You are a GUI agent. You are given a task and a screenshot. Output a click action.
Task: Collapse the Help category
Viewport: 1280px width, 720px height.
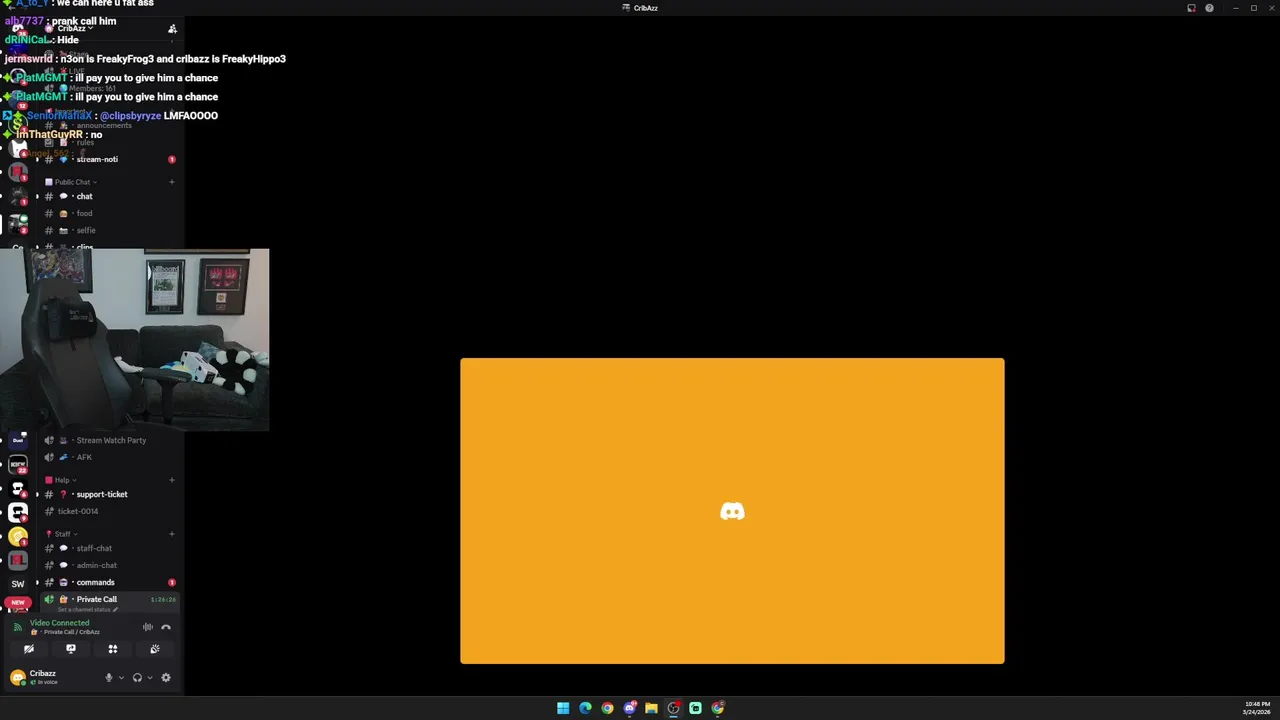61,480
